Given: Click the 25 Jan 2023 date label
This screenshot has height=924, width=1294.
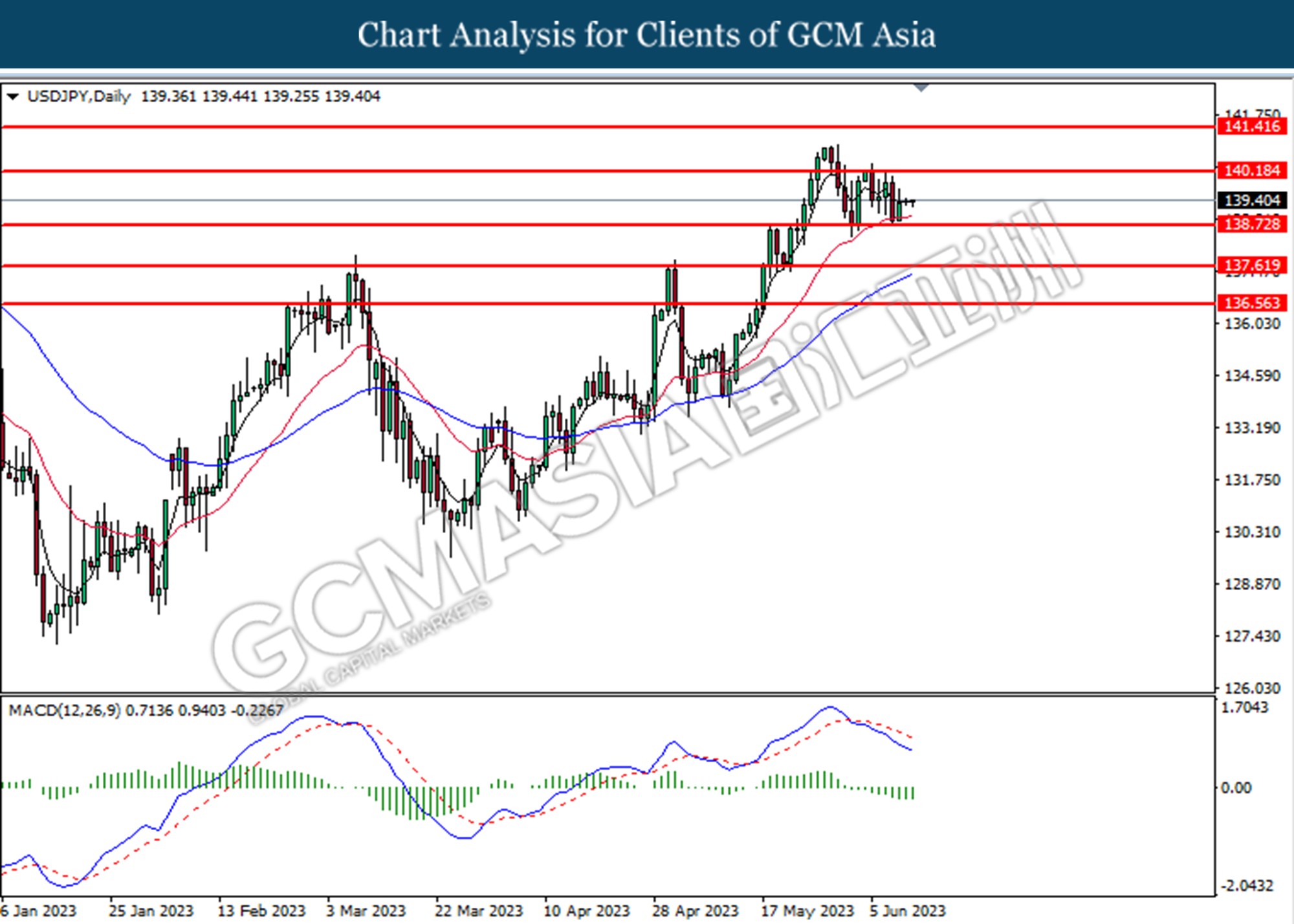Looking at the screenshot, I should (x=151, y=910).
